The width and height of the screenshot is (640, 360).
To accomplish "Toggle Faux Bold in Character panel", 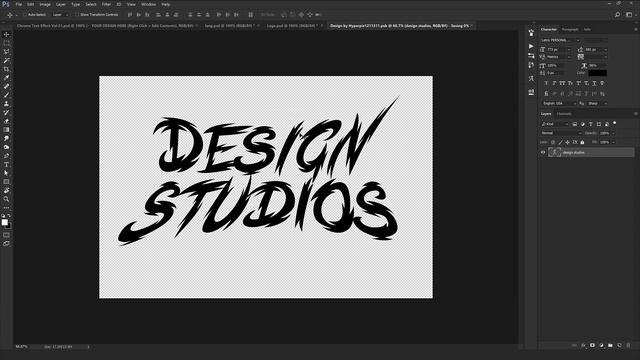I will pos(546,83).
